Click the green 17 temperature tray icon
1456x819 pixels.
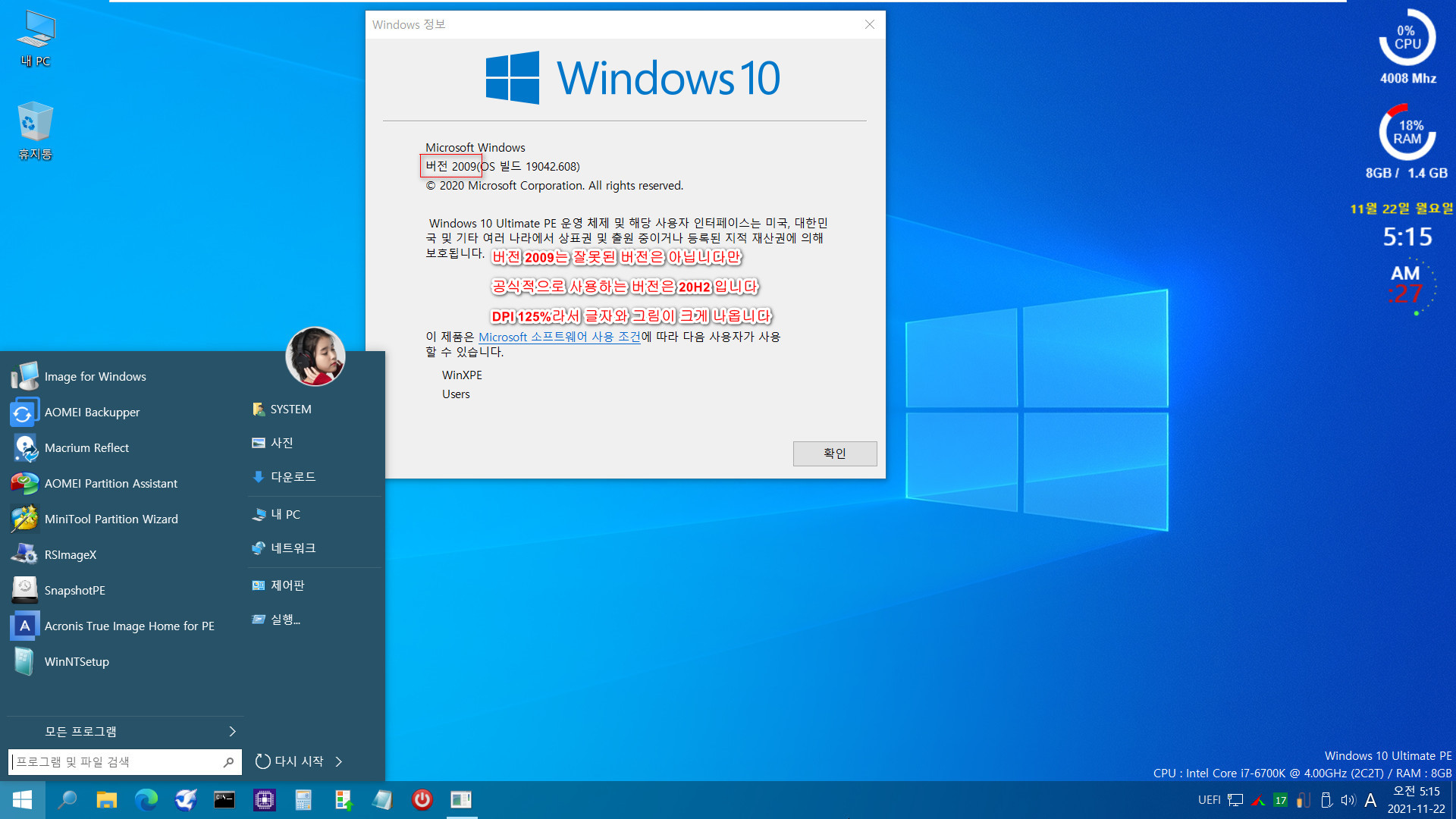pos(1281,800)
